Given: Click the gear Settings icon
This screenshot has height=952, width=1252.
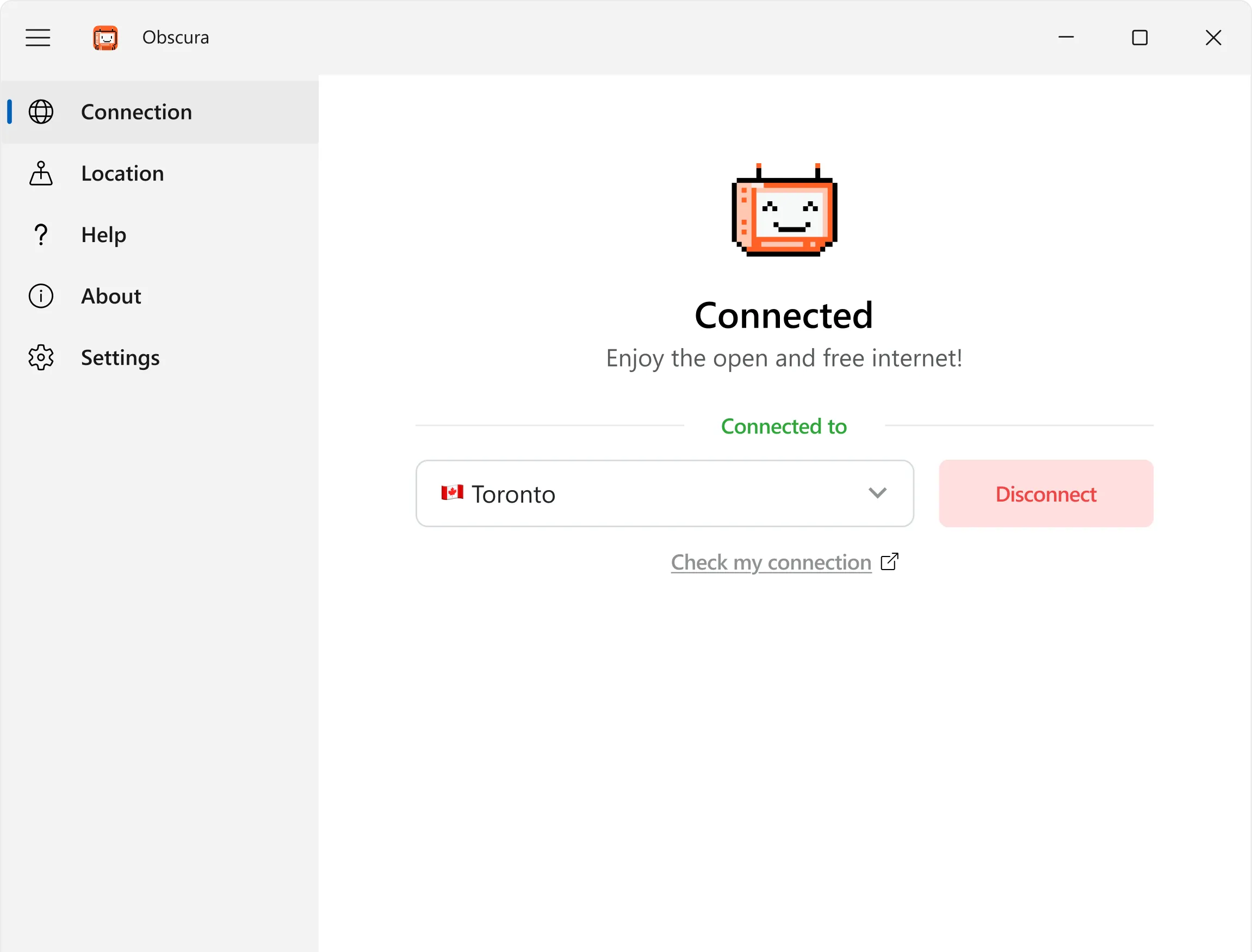Looking at the screenshot, I should tap(41, 357).
